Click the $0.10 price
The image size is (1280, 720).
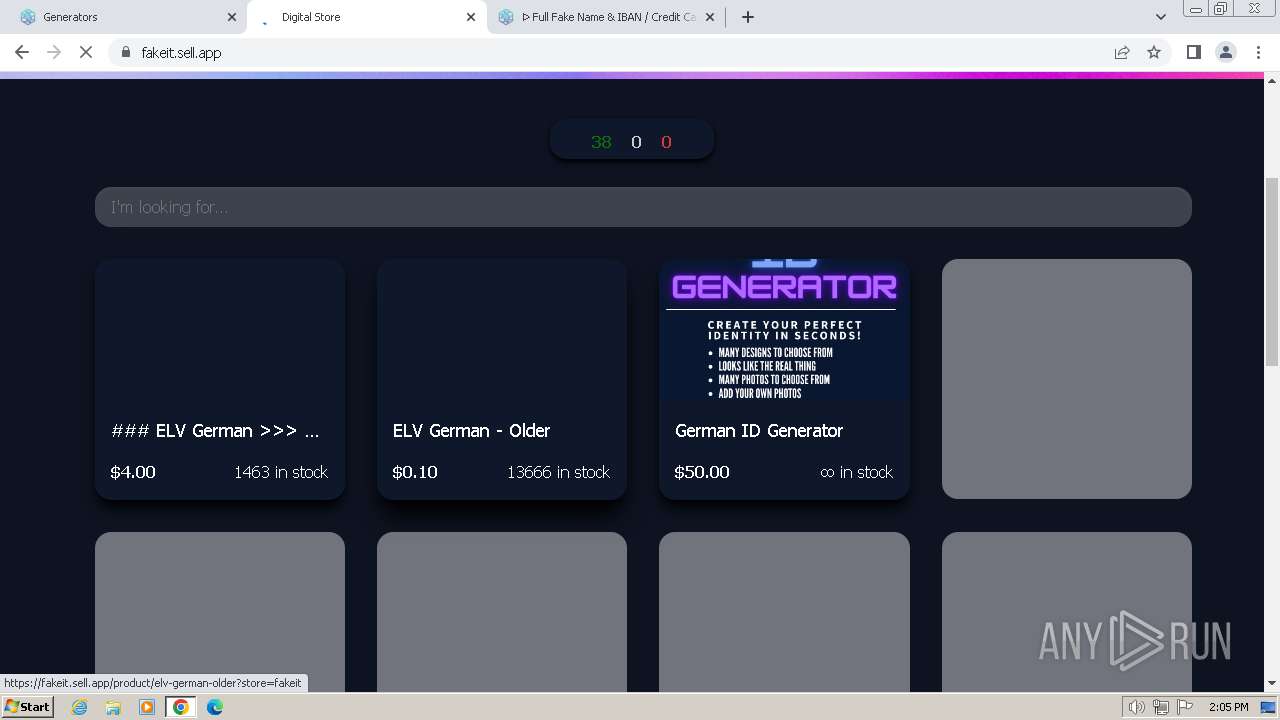415,472
